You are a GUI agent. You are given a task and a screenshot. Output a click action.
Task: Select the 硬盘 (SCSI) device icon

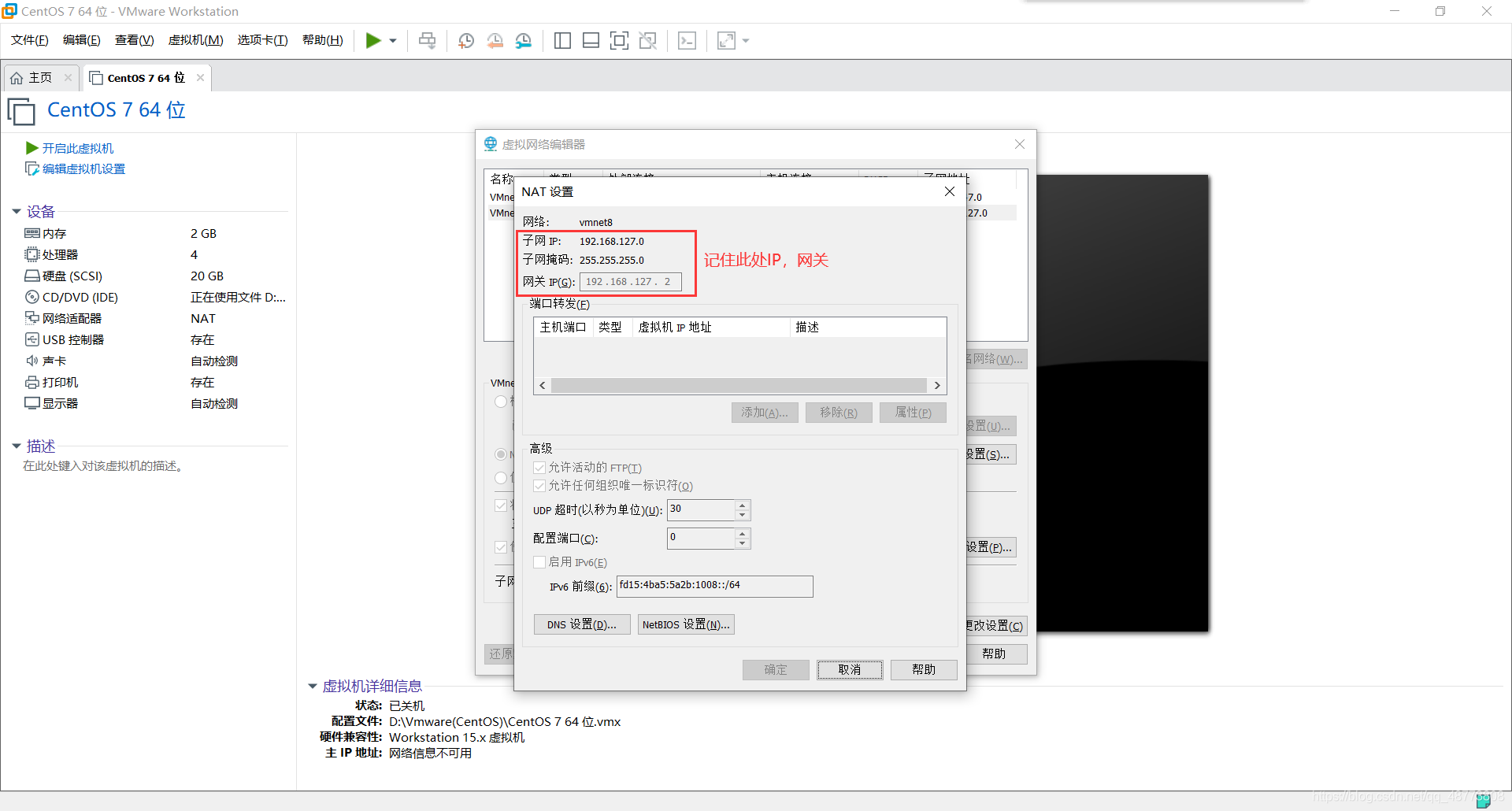pos(32,276)
